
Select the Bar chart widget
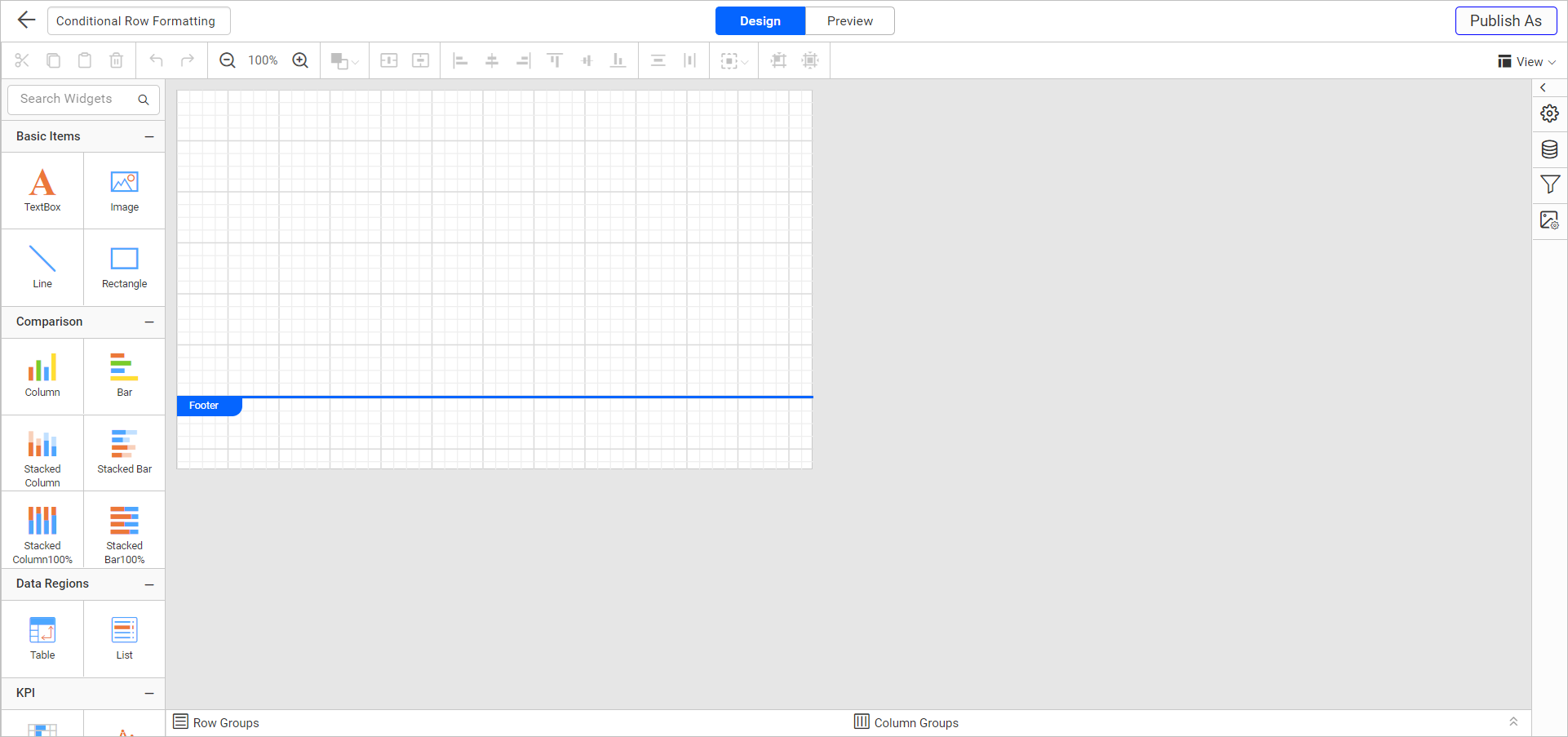(125, 376)
